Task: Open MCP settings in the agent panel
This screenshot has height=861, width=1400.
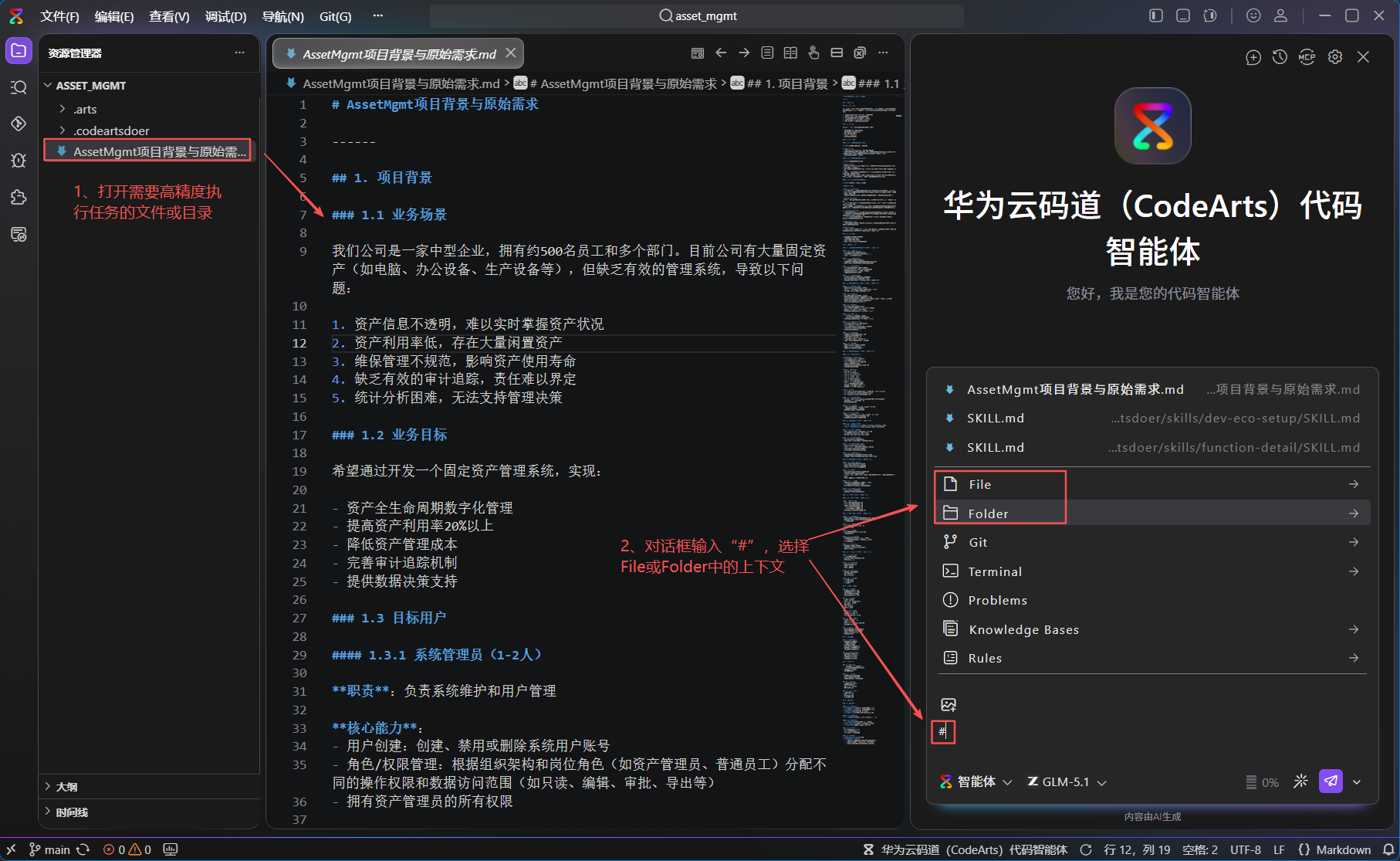Action: point(1307,57)
